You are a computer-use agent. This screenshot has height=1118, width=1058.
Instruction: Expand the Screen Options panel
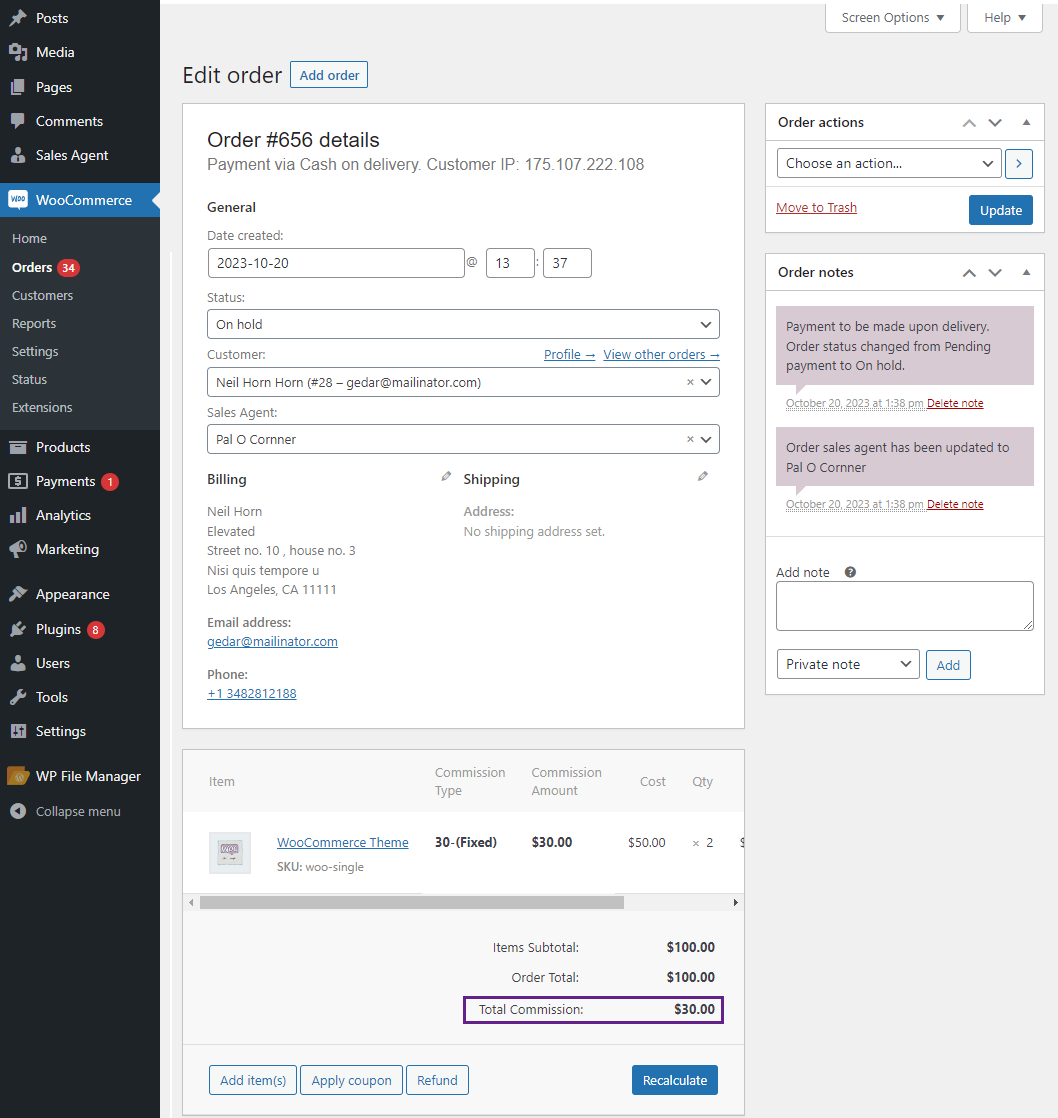point(893,18)
